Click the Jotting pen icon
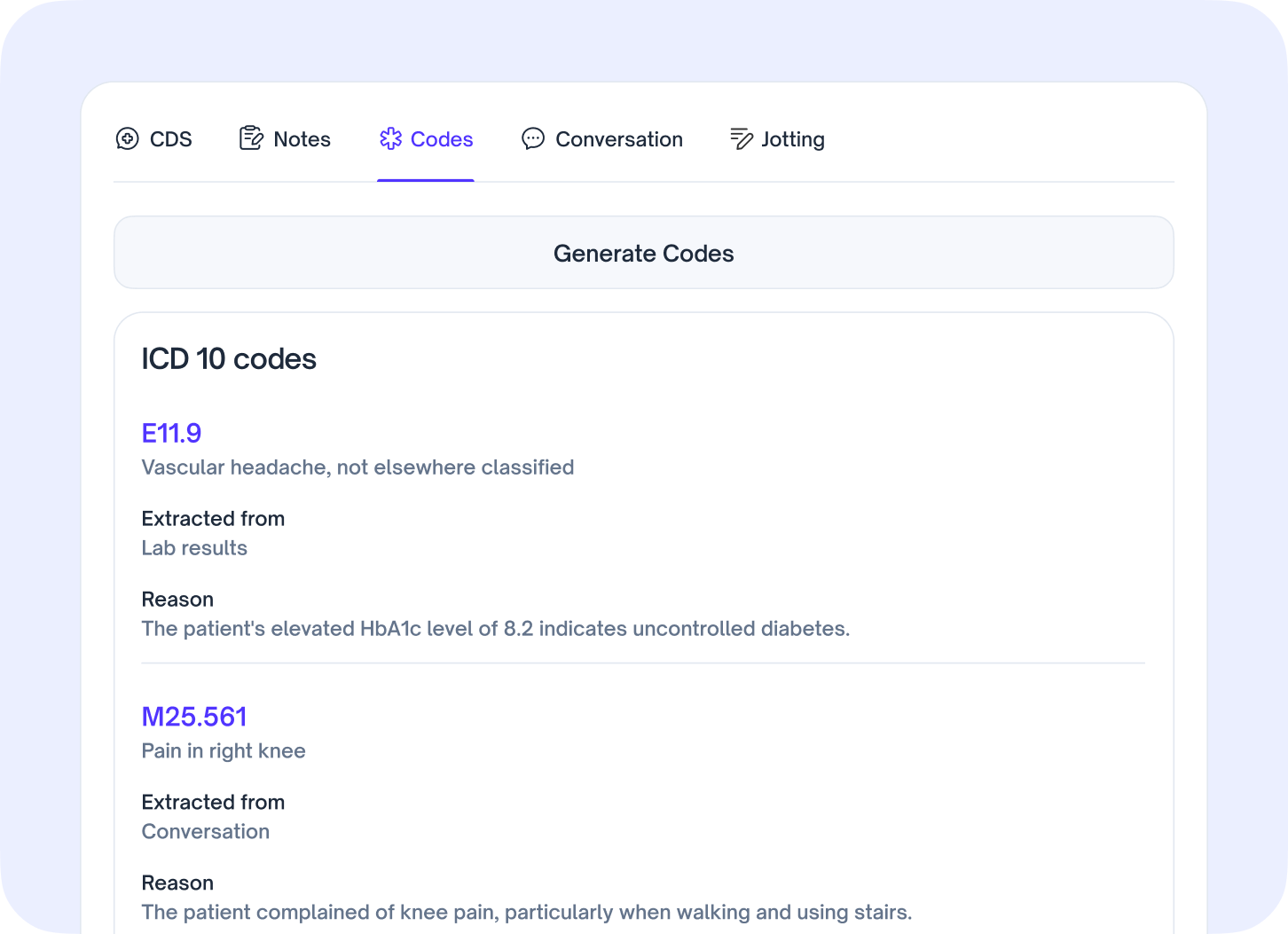The width and height of the screenshot is (1288, 934). tap(740, 138)
